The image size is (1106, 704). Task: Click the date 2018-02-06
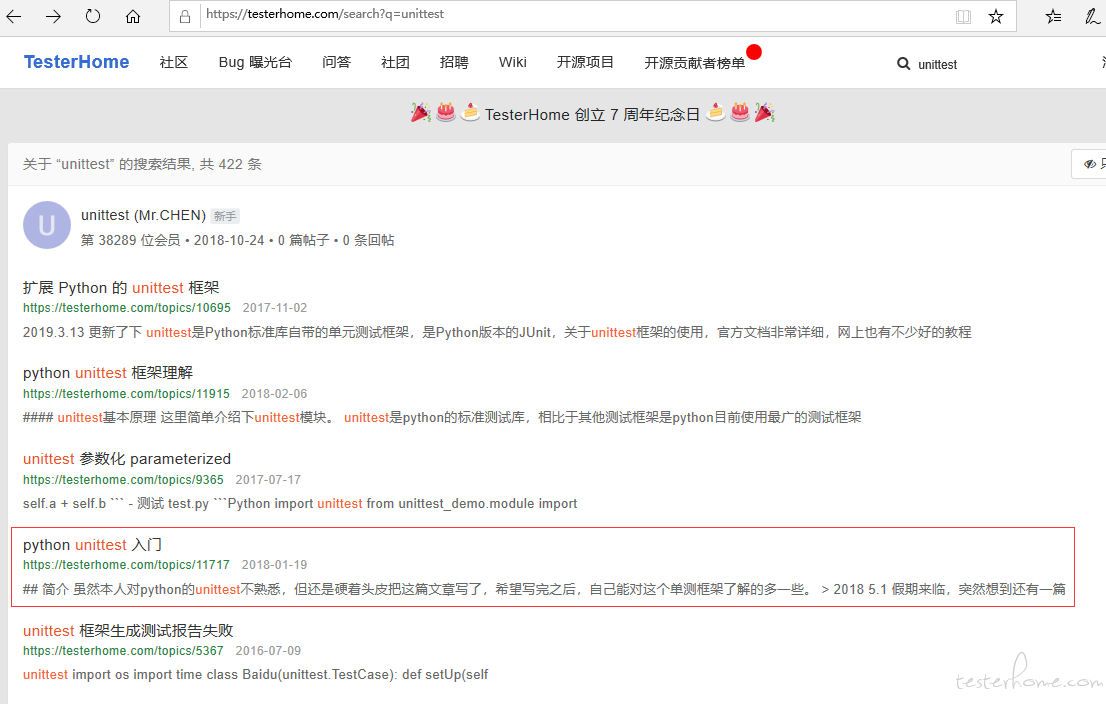274,394
